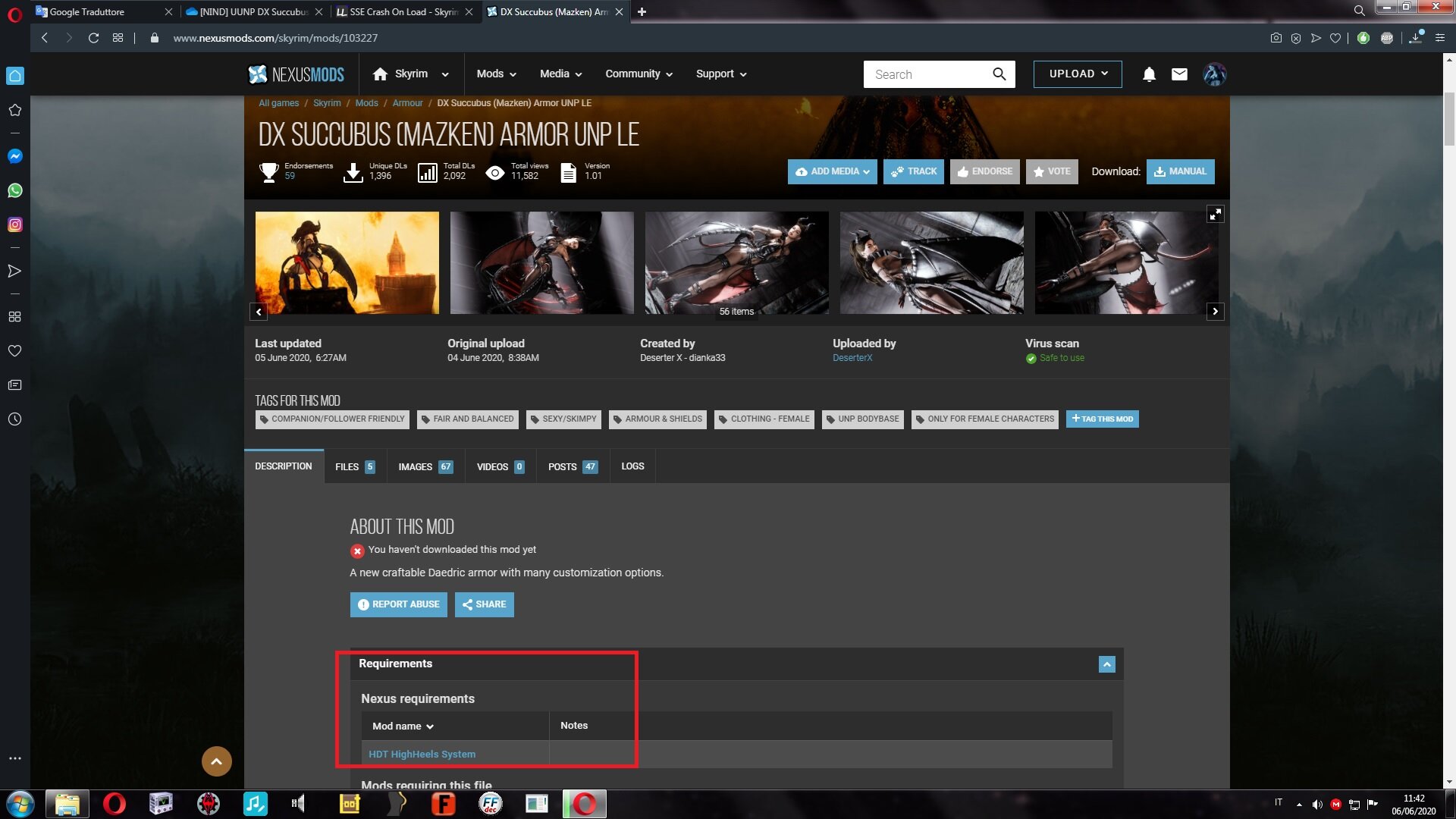Switch to the Files tab
The width and height of the screenshot is (1456, 819).
(x=355, y=466)
